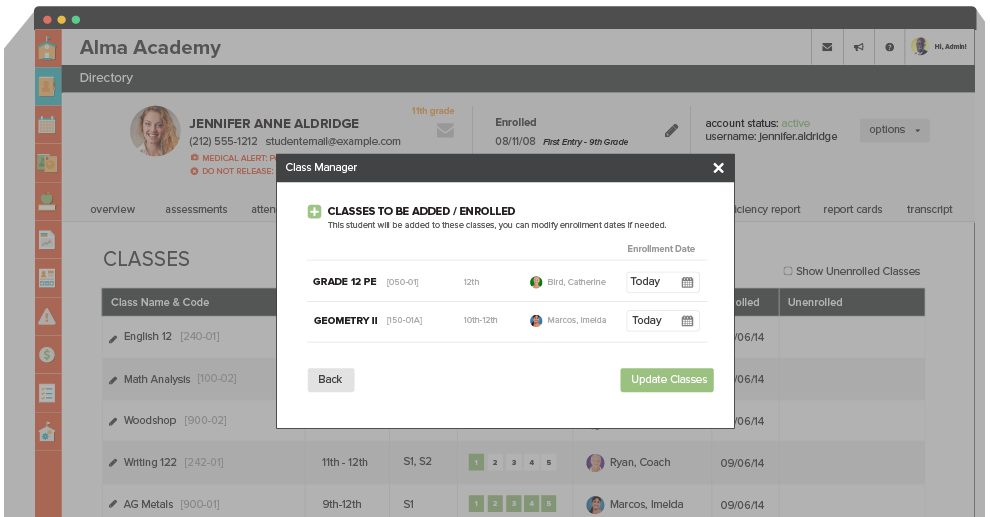Click the pencil edit icon beside Enrolled
Screen dimensions: 990x517
click(671, 130)
